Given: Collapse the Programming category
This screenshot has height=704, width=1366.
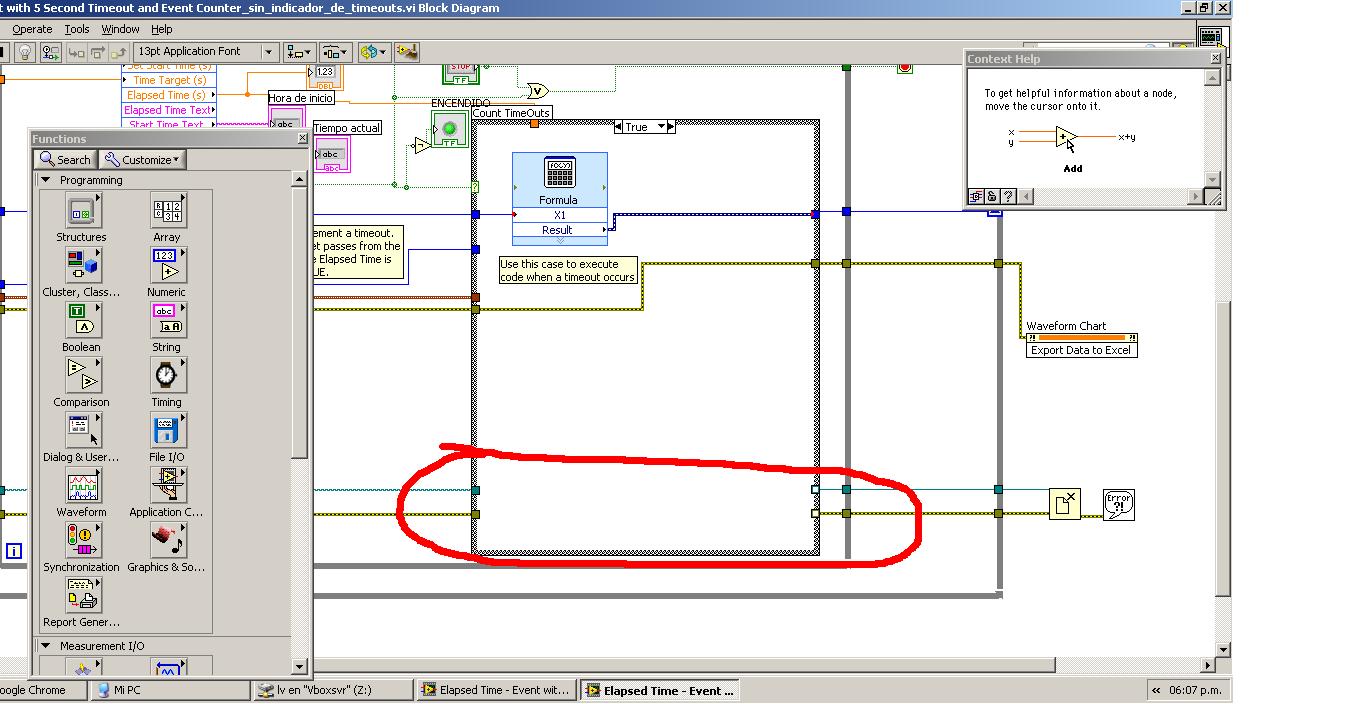Looking at the screenshot, I should pos(45,180).
